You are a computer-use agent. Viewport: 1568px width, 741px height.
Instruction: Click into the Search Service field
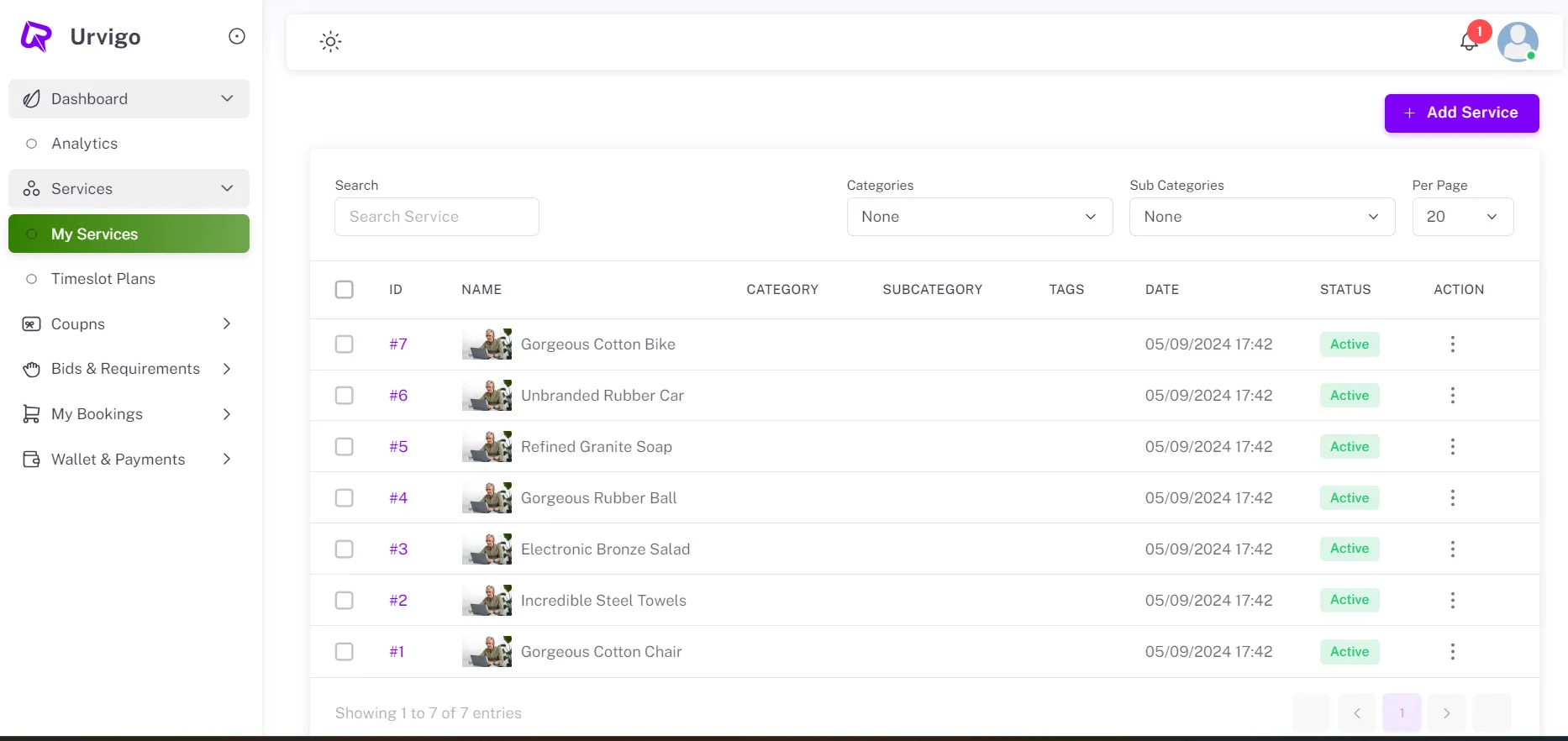(436, 217)
